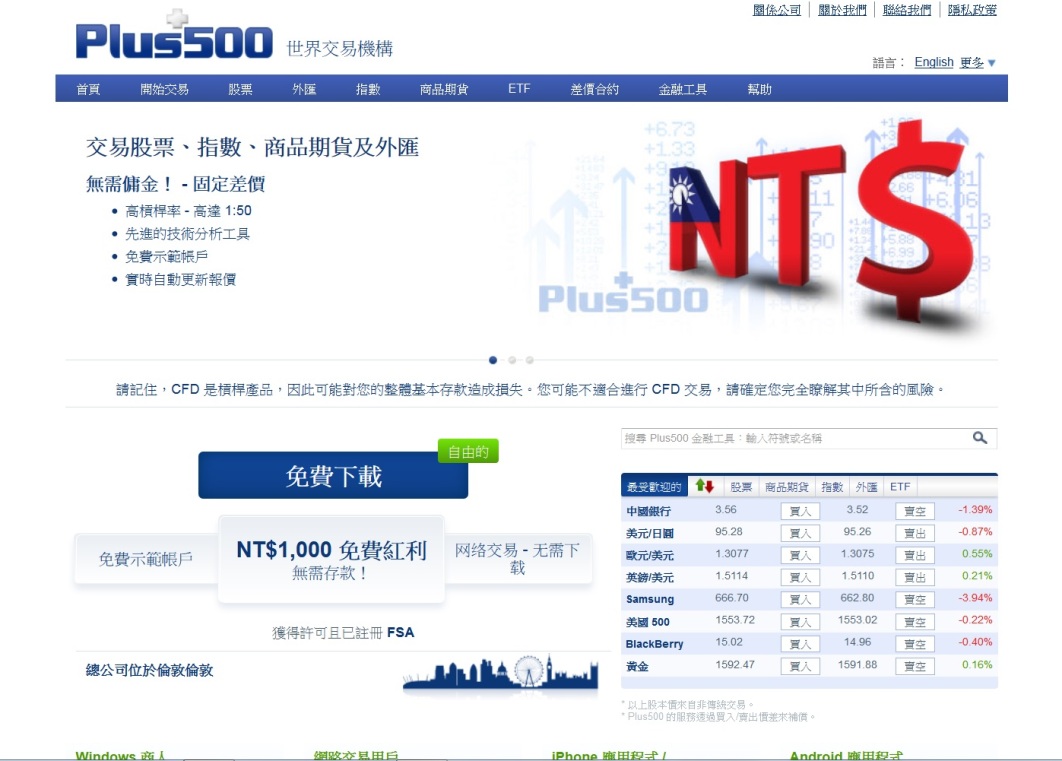Click the Plus500 logo
The height and width of the screenshot is (761, 1062).
(x=174, y=35)
